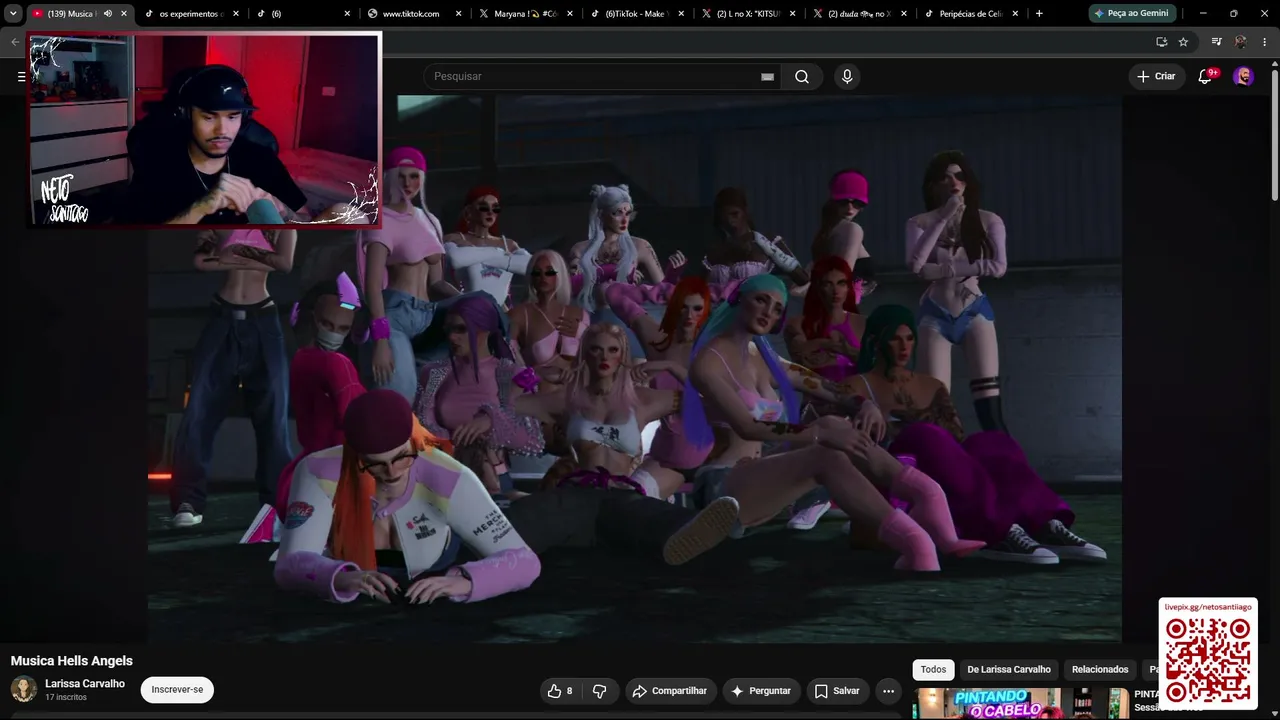Mute the audio on the Musica tab

[x=107, y=13]
